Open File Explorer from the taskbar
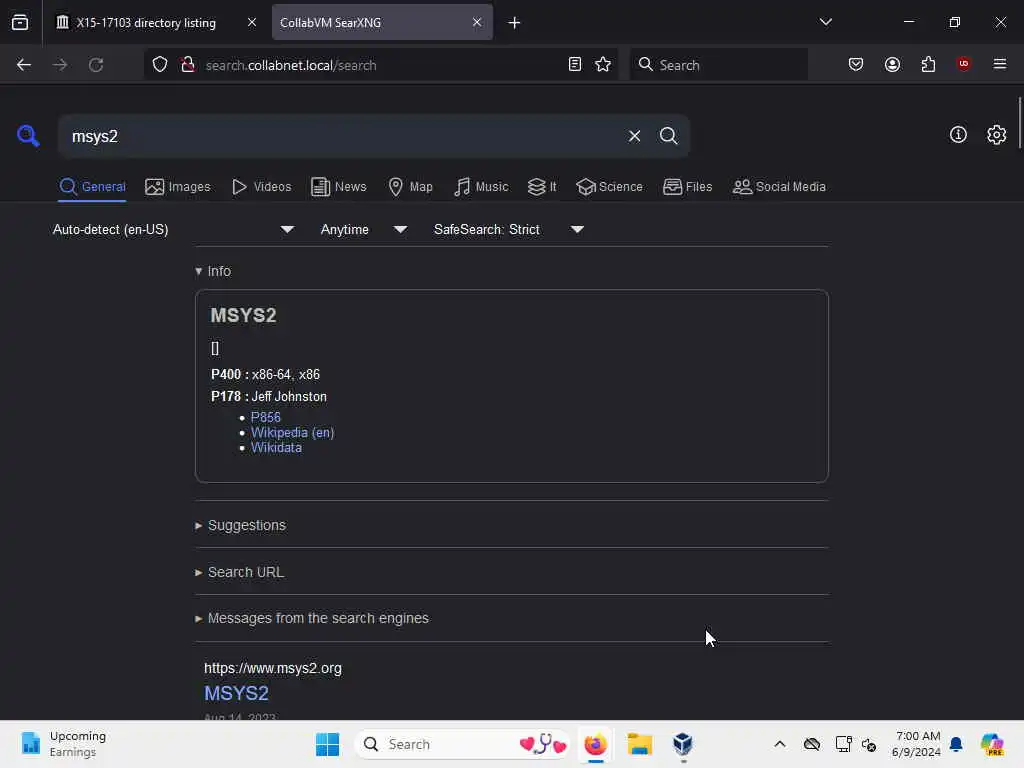 click(639, 744)
